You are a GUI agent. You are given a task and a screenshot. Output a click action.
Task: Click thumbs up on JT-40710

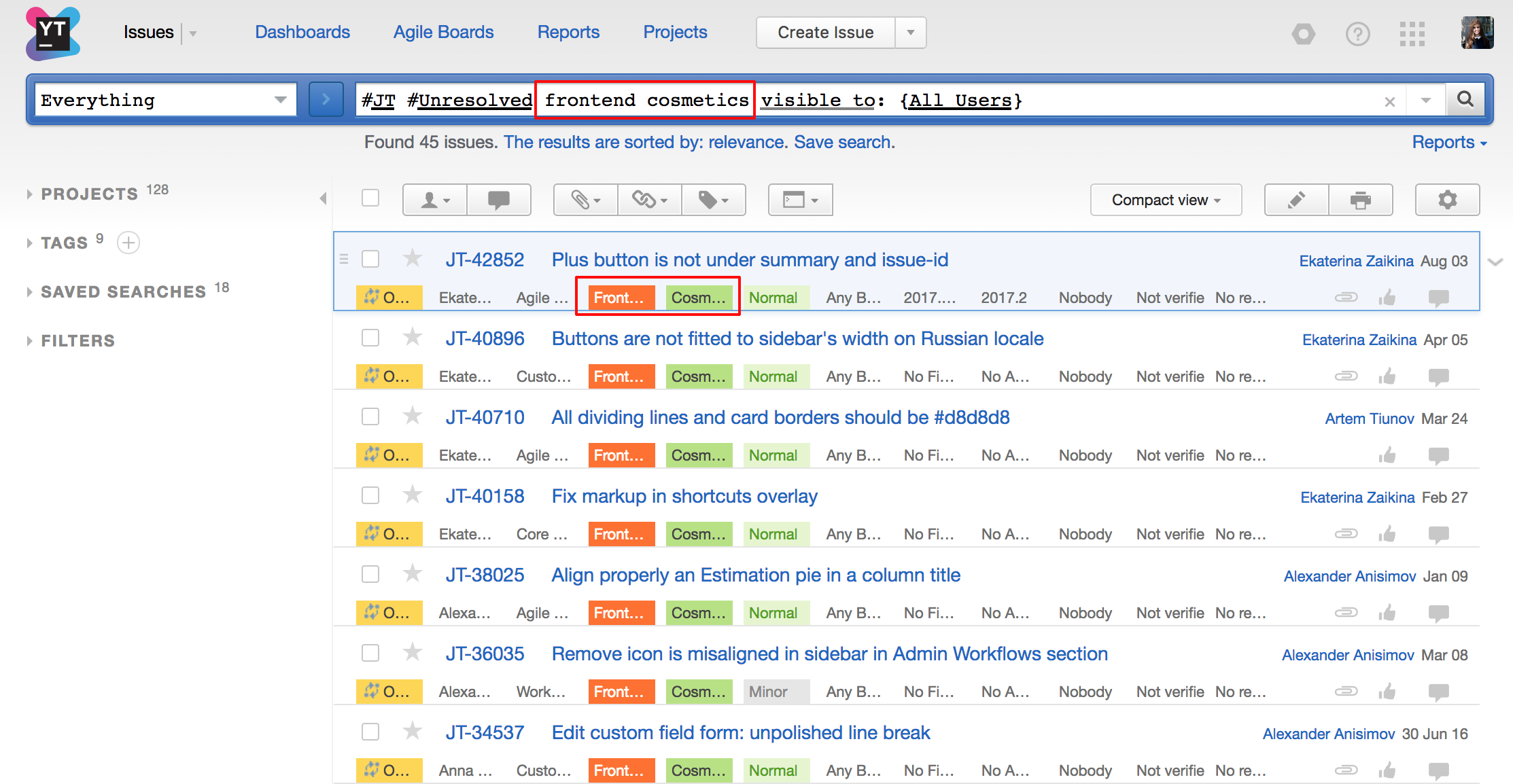pos(1387,455)
